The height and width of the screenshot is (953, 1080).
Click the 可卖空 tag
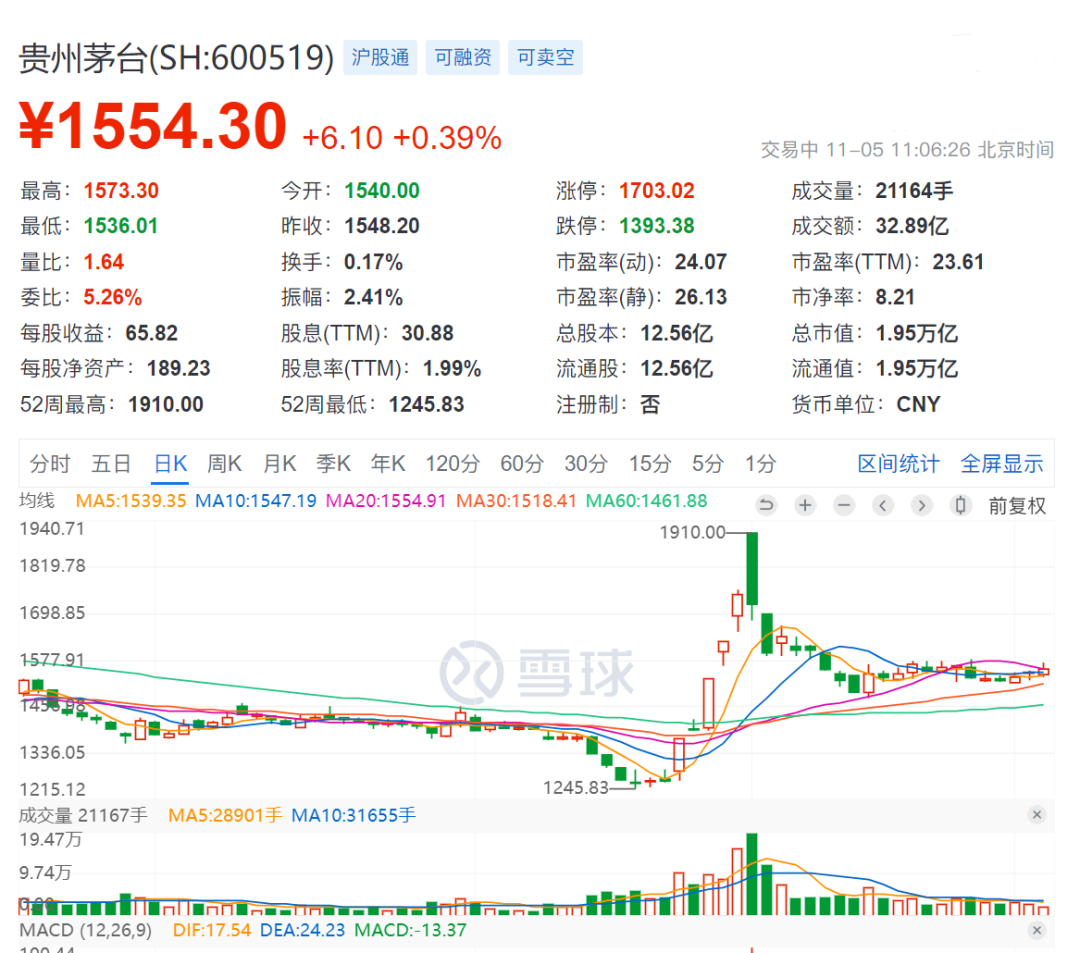(545, 58)
